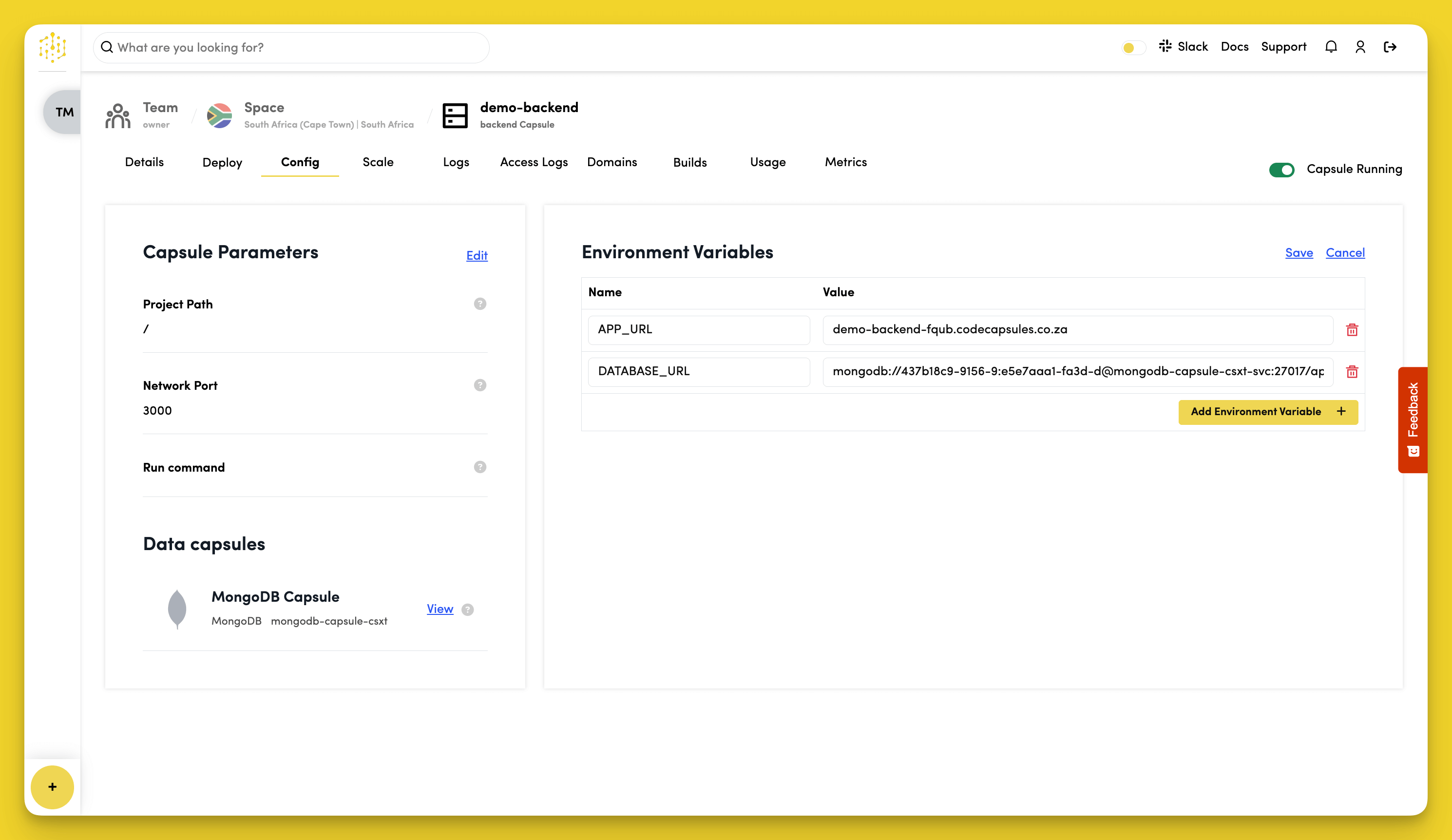Click the logout arrow icon

[1390, 47]
